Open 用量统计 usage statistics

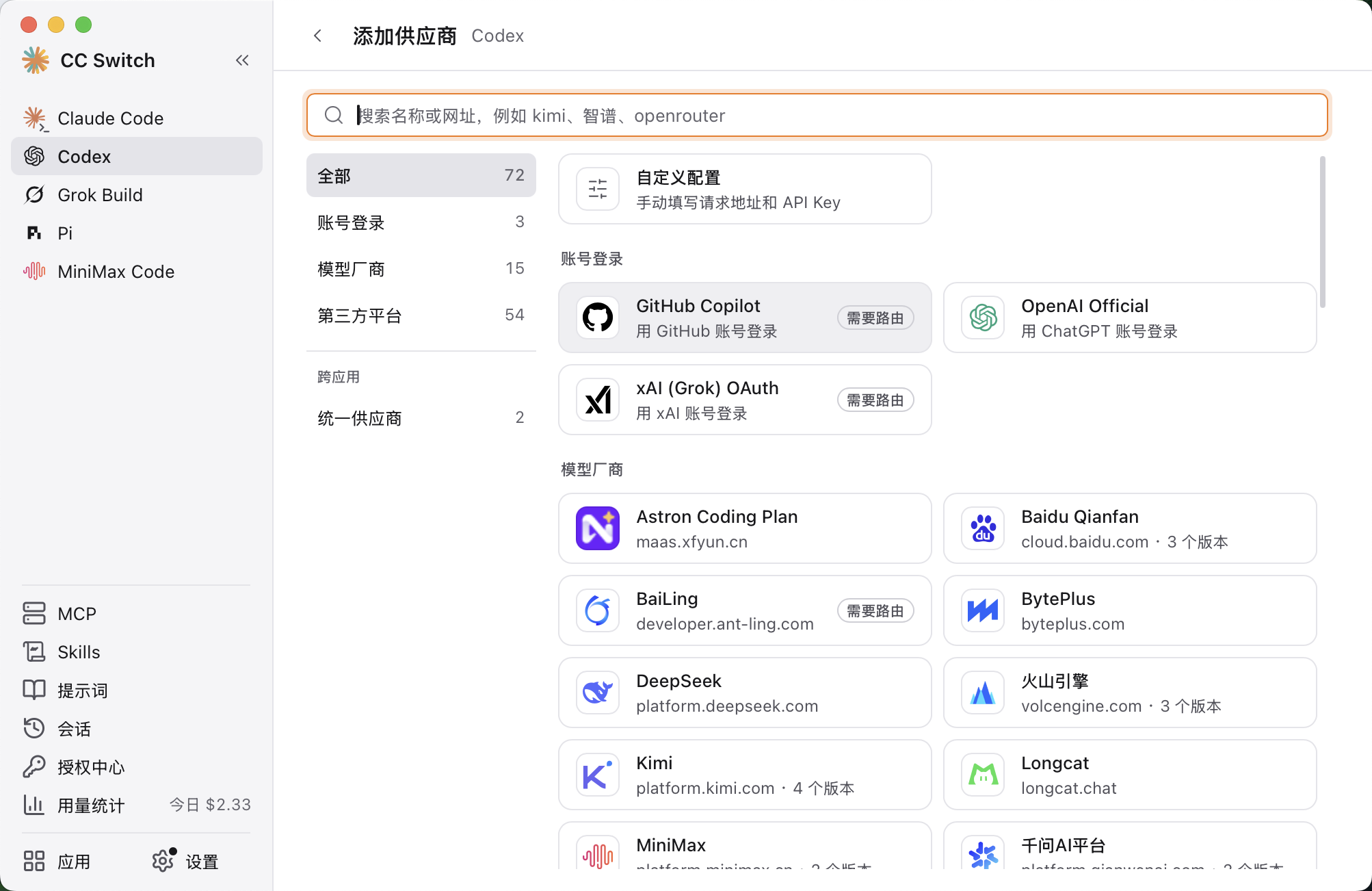point(137,805)
